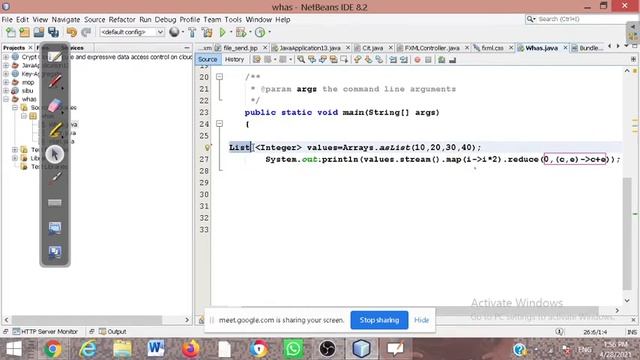
Task: Click the Undo arrow icon
Action: (x=71, y=32)
